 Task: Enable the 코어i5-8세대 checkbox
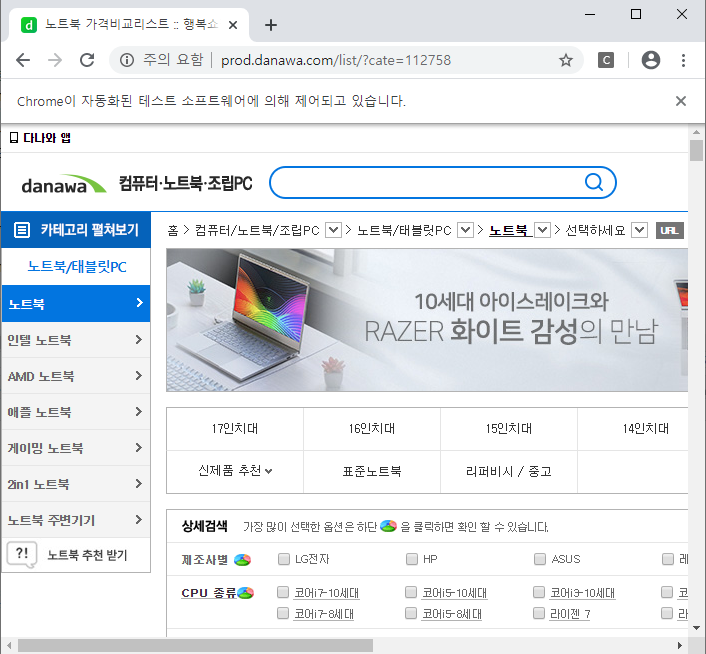click(x=411, y=613)
